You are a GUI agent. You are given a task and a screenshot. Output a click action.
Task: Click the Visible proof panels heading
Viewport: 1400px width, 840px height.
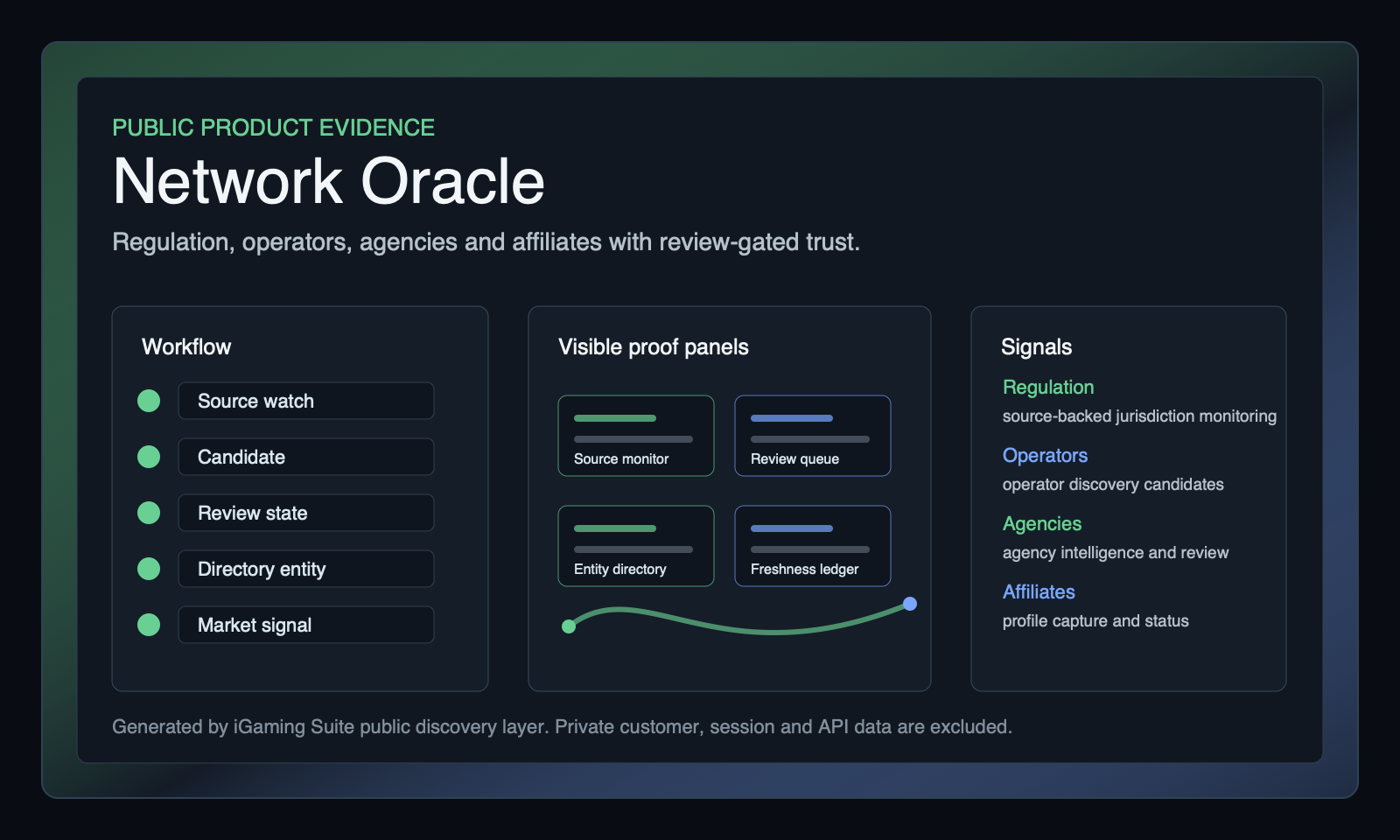(x=654, y=346)
